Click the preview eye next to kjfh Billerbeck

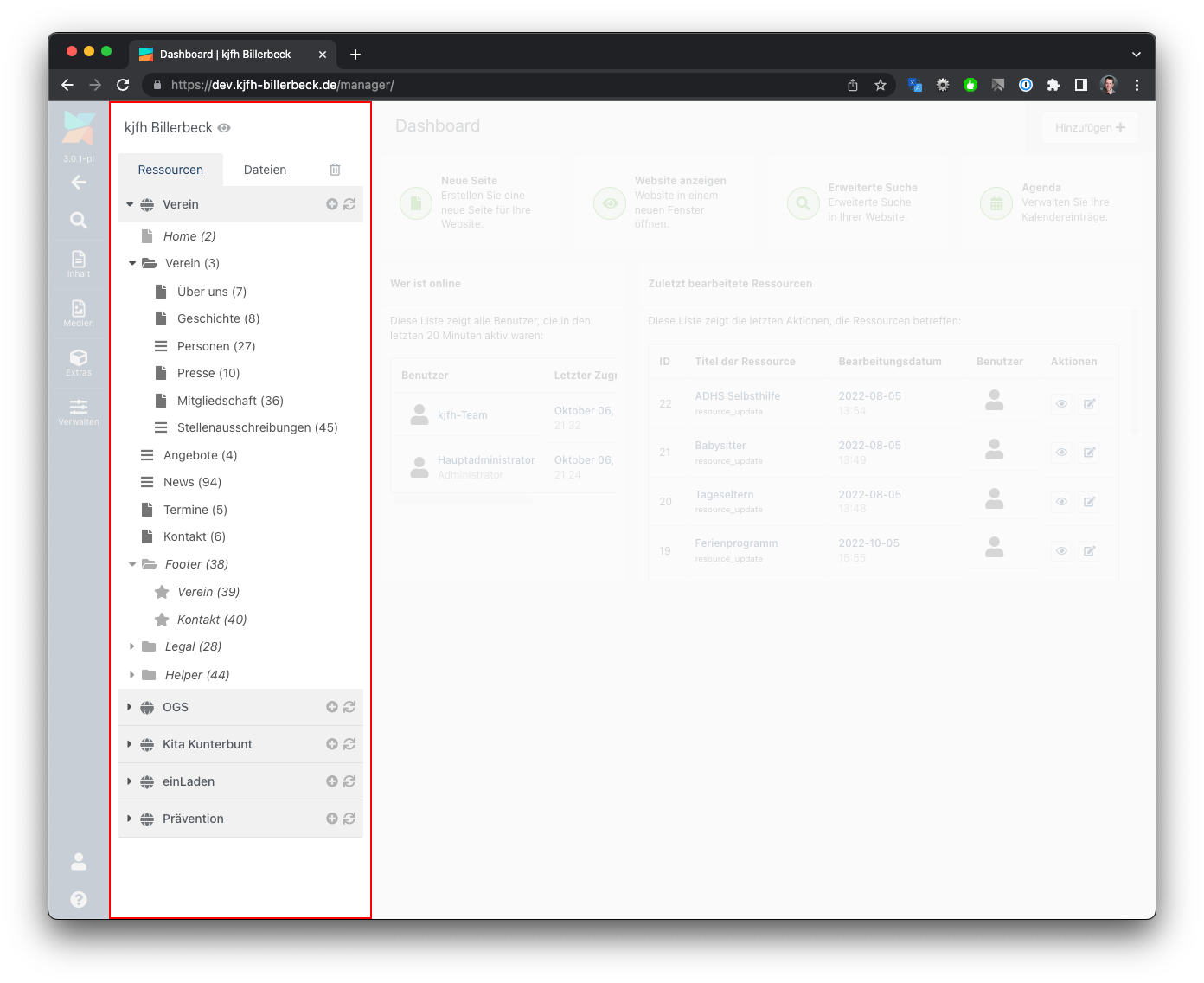coord(224,128)
